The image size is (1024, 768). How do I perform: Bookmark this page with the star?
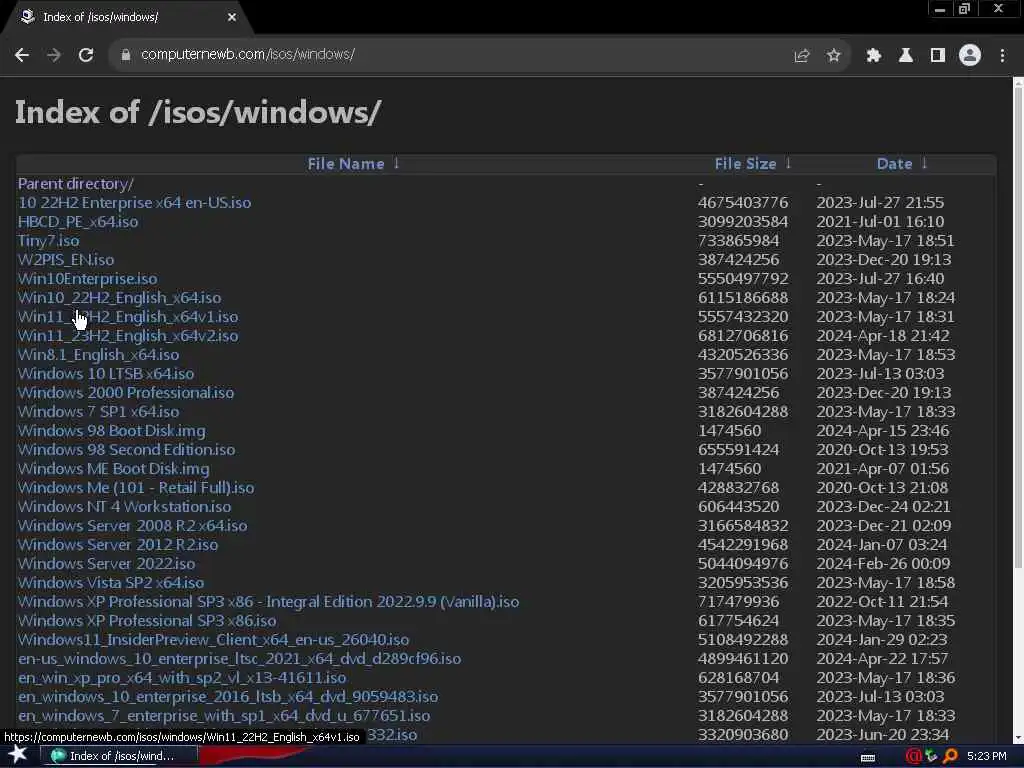pyautogui.click(x=833, y=56)
